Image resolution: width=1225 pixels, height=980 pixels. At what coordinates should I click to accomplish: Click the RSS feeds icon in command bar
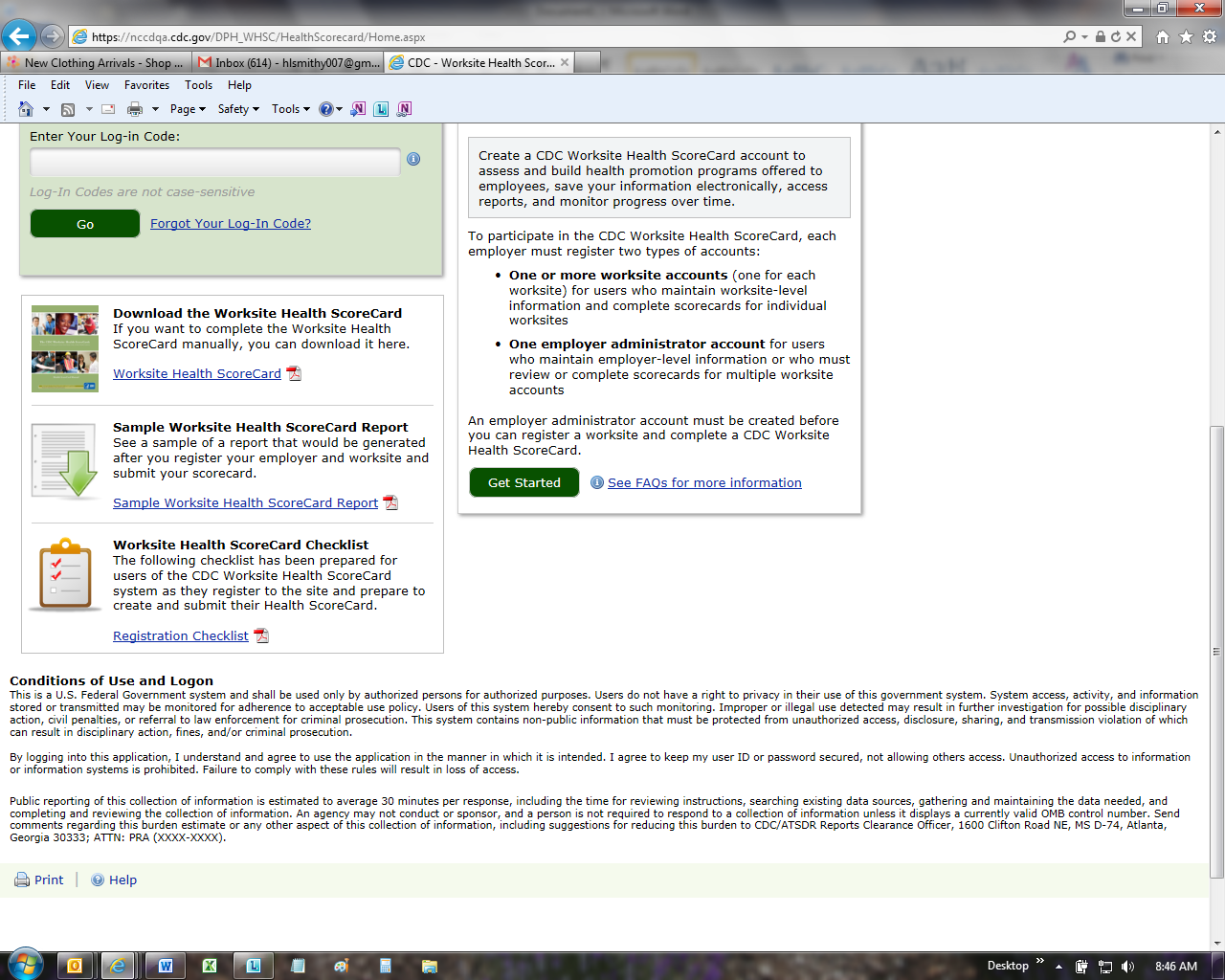click(x=68, y=109)
